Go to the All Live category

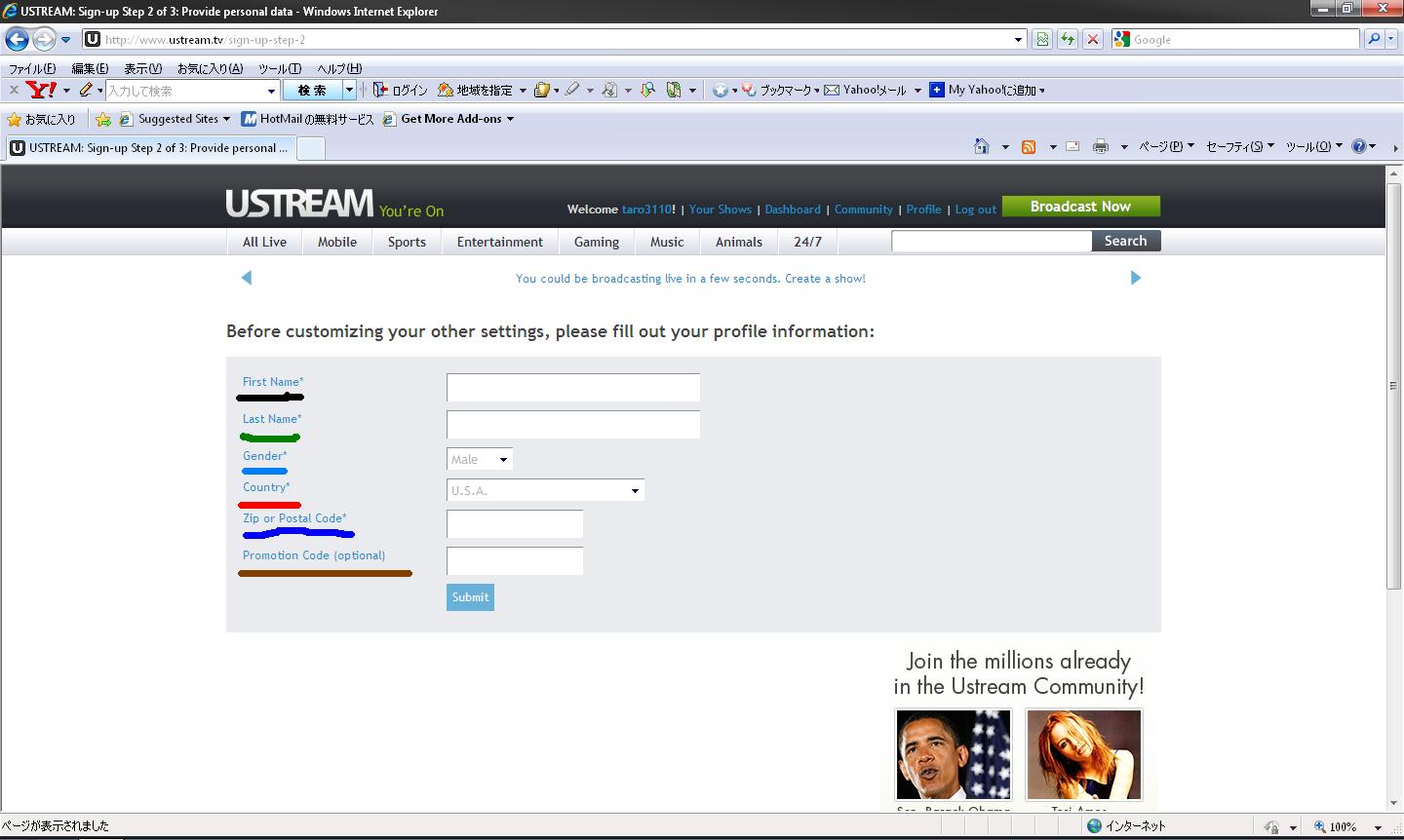click(264, 242)
